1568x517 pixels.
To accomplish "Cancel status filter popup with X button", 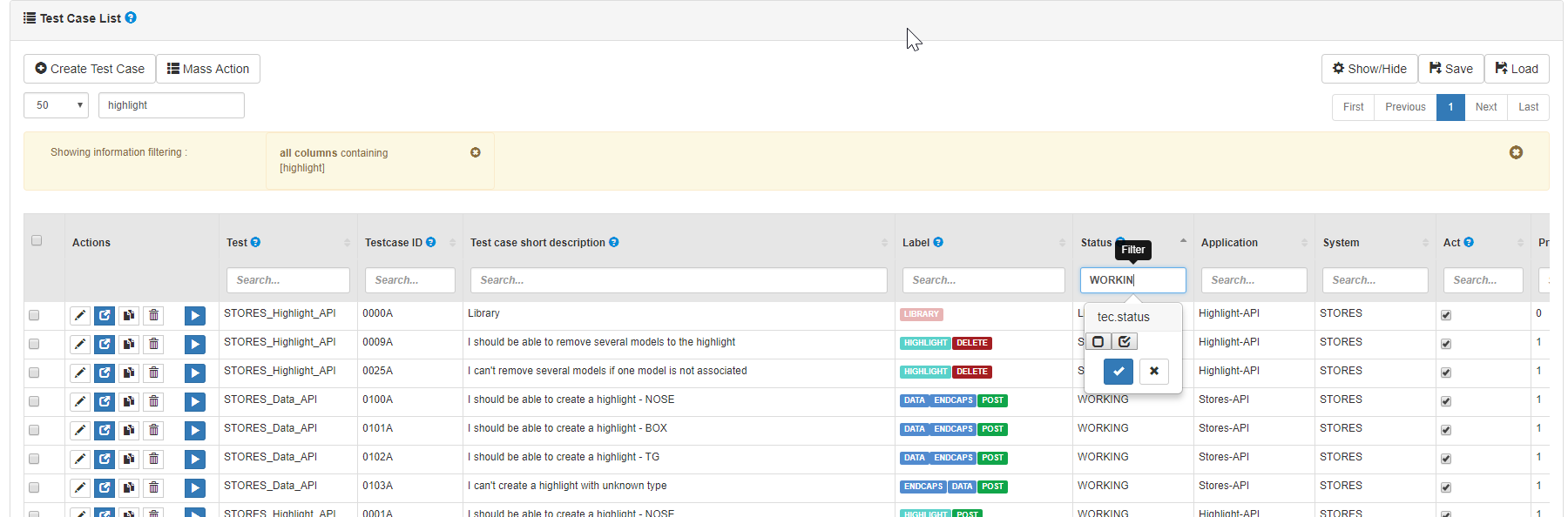I will tap(1154, 372).
